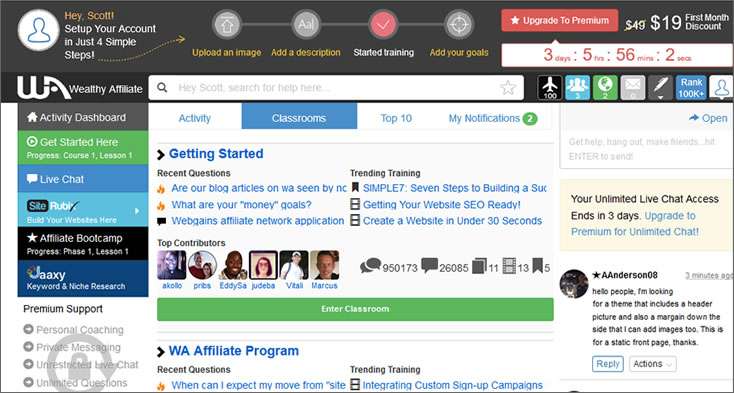The image size is (734, 393).
Task: Click judeba contributor avatar
Action: coord(263,265)
